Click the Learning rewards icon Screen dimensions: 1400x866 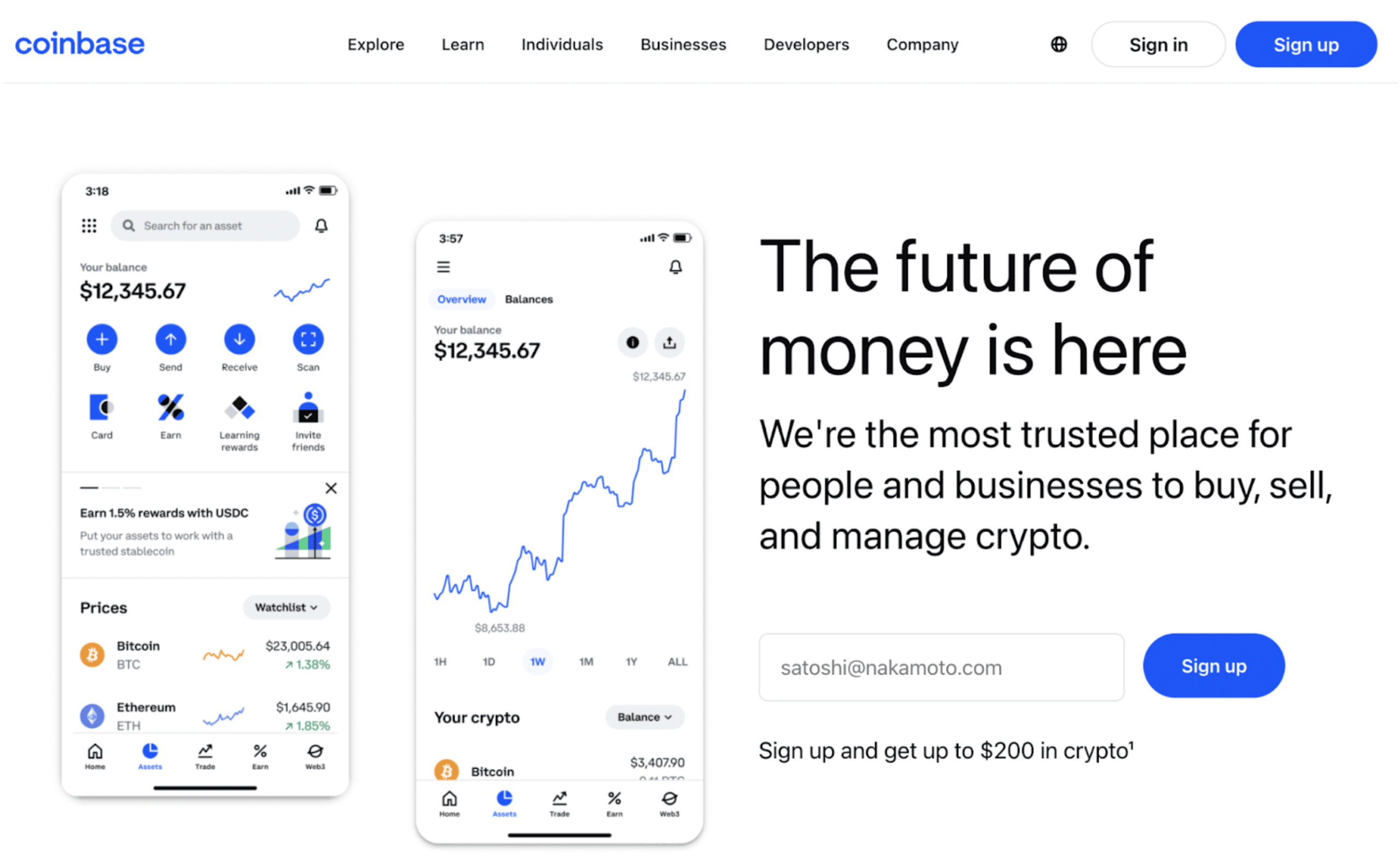tap(238, 408)
